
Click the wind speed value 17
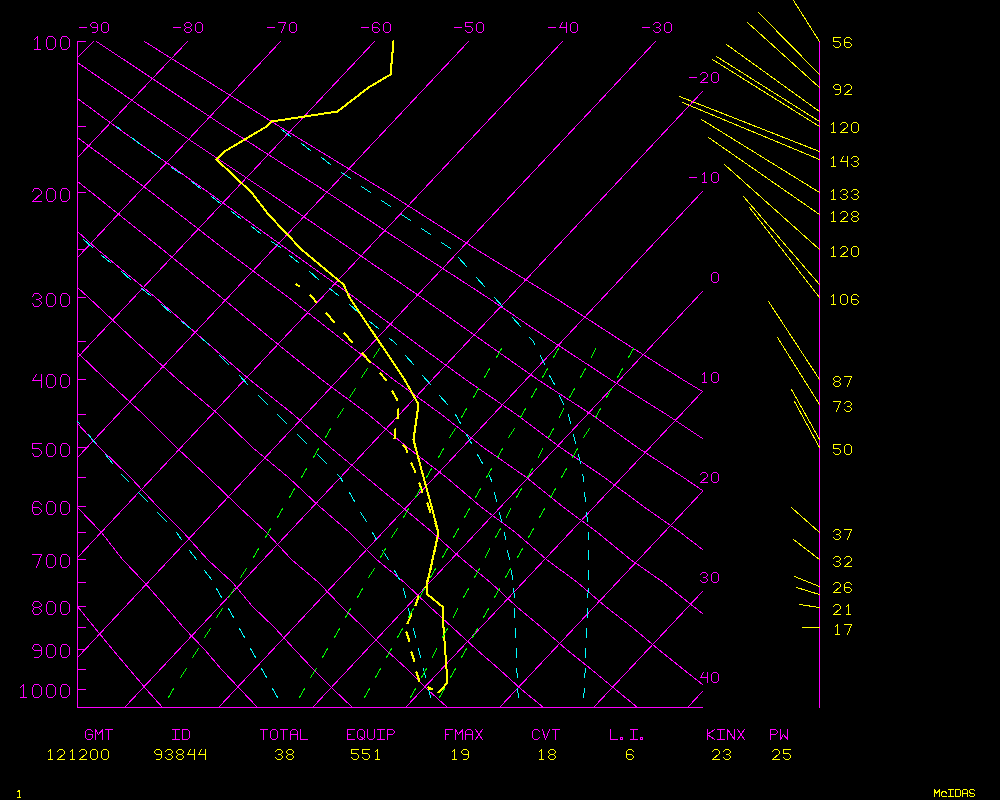[842, 629]
